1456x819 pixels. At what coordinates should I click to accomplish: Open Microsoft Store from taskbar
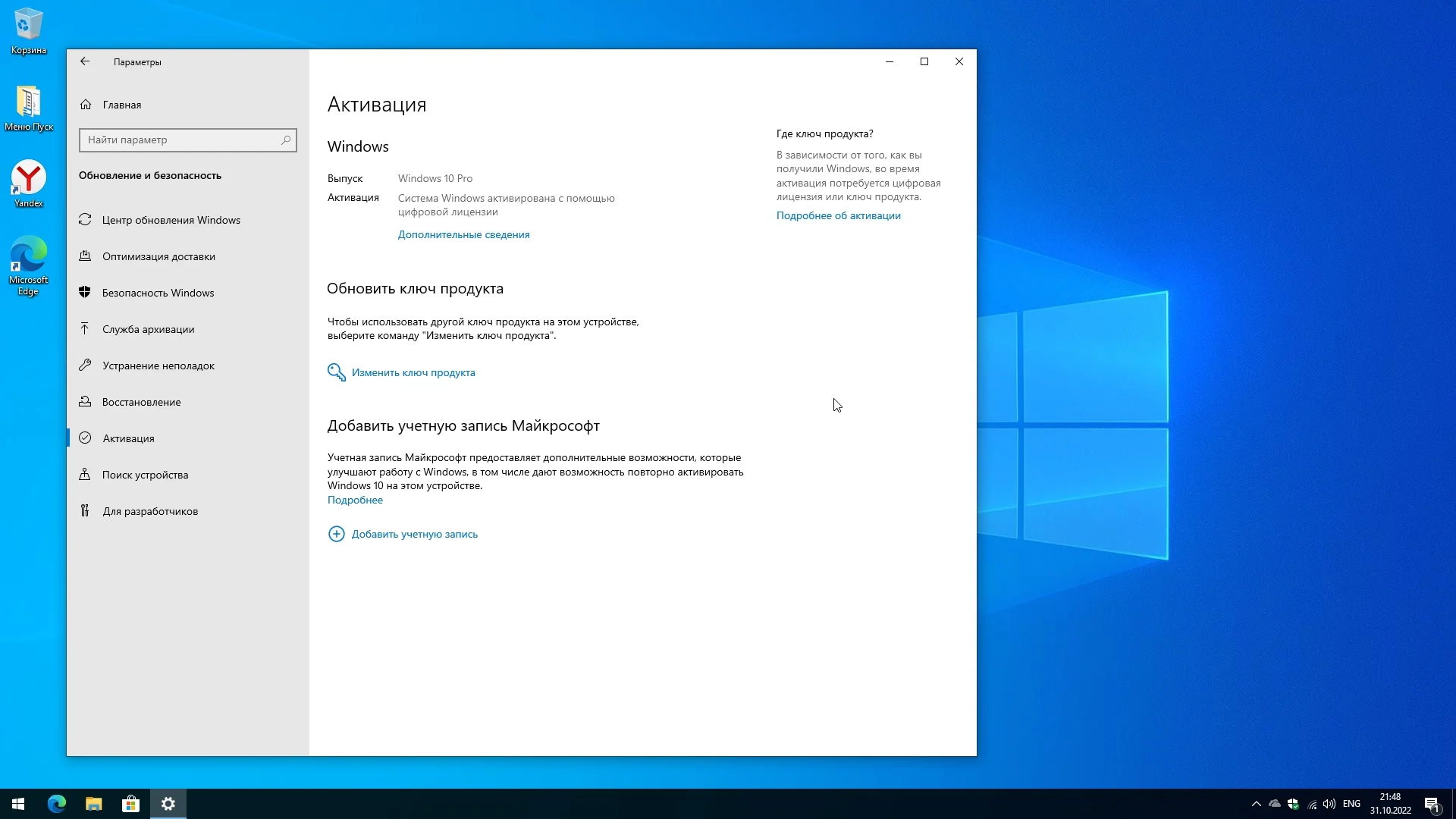tap(130, 804)
